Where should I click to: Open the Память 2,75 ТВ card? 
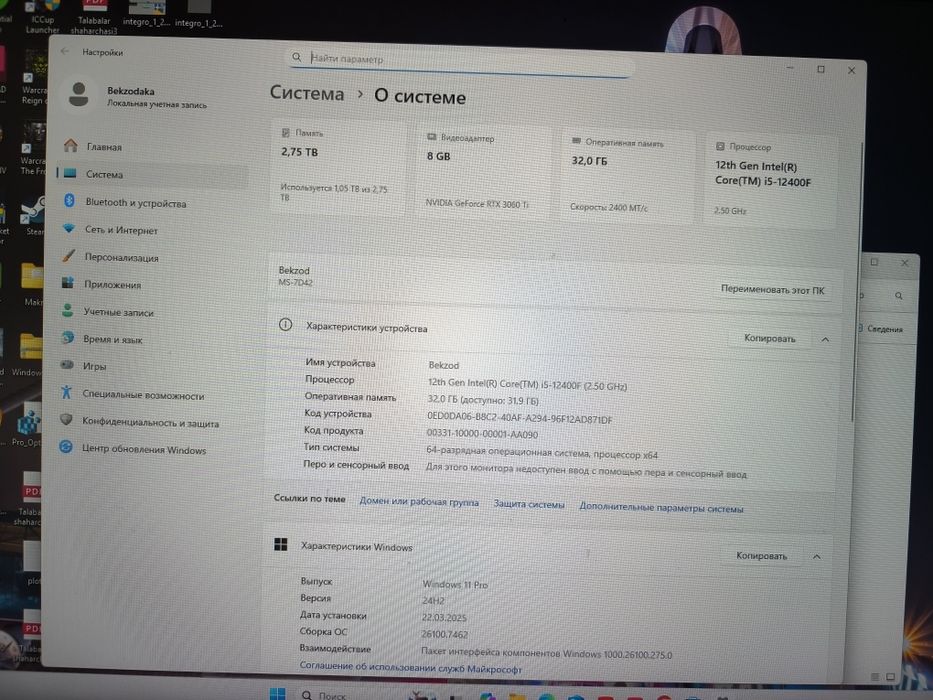[x=339, y=167]
